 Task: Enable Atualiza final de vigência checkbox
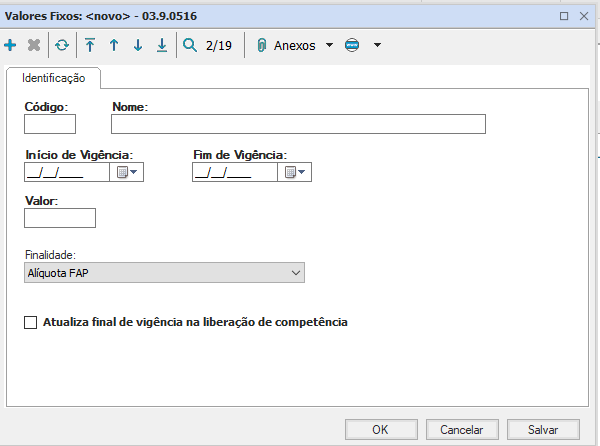(x=30, y=322)
